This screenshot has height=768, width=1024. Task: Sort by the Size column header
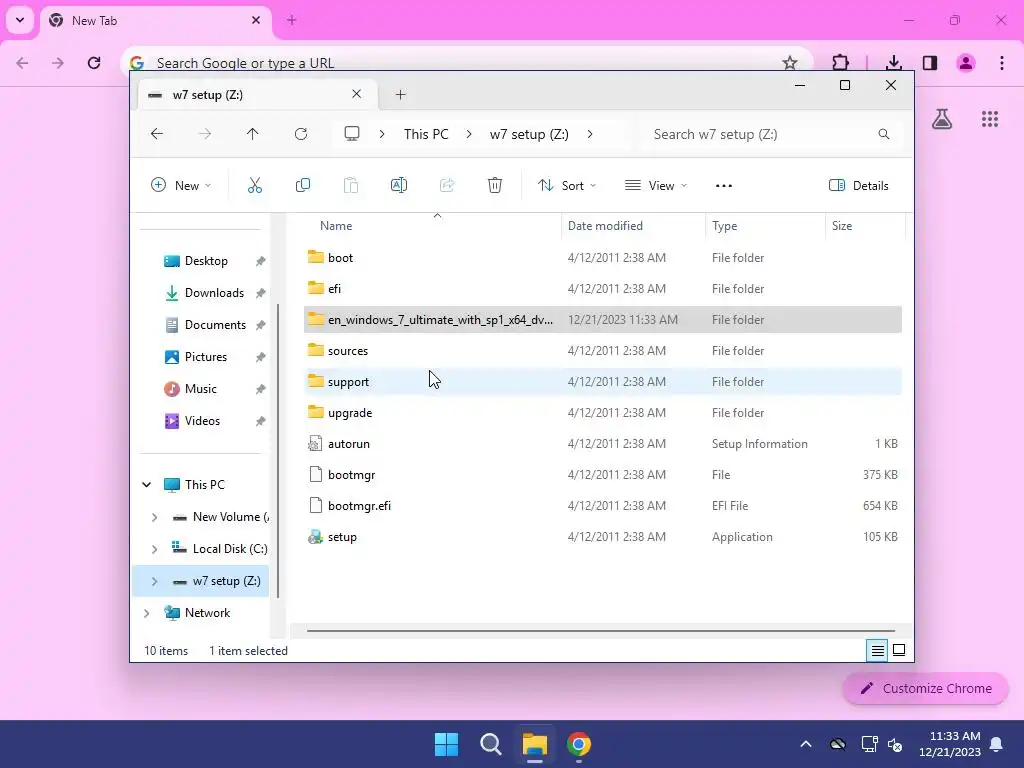click(842, 226)
